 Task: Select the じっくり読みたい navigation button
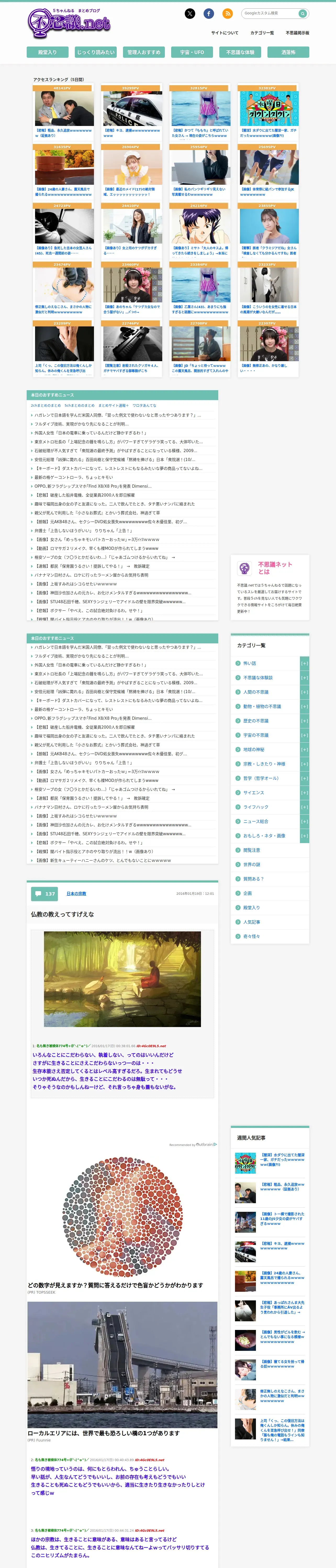point(96,52)
